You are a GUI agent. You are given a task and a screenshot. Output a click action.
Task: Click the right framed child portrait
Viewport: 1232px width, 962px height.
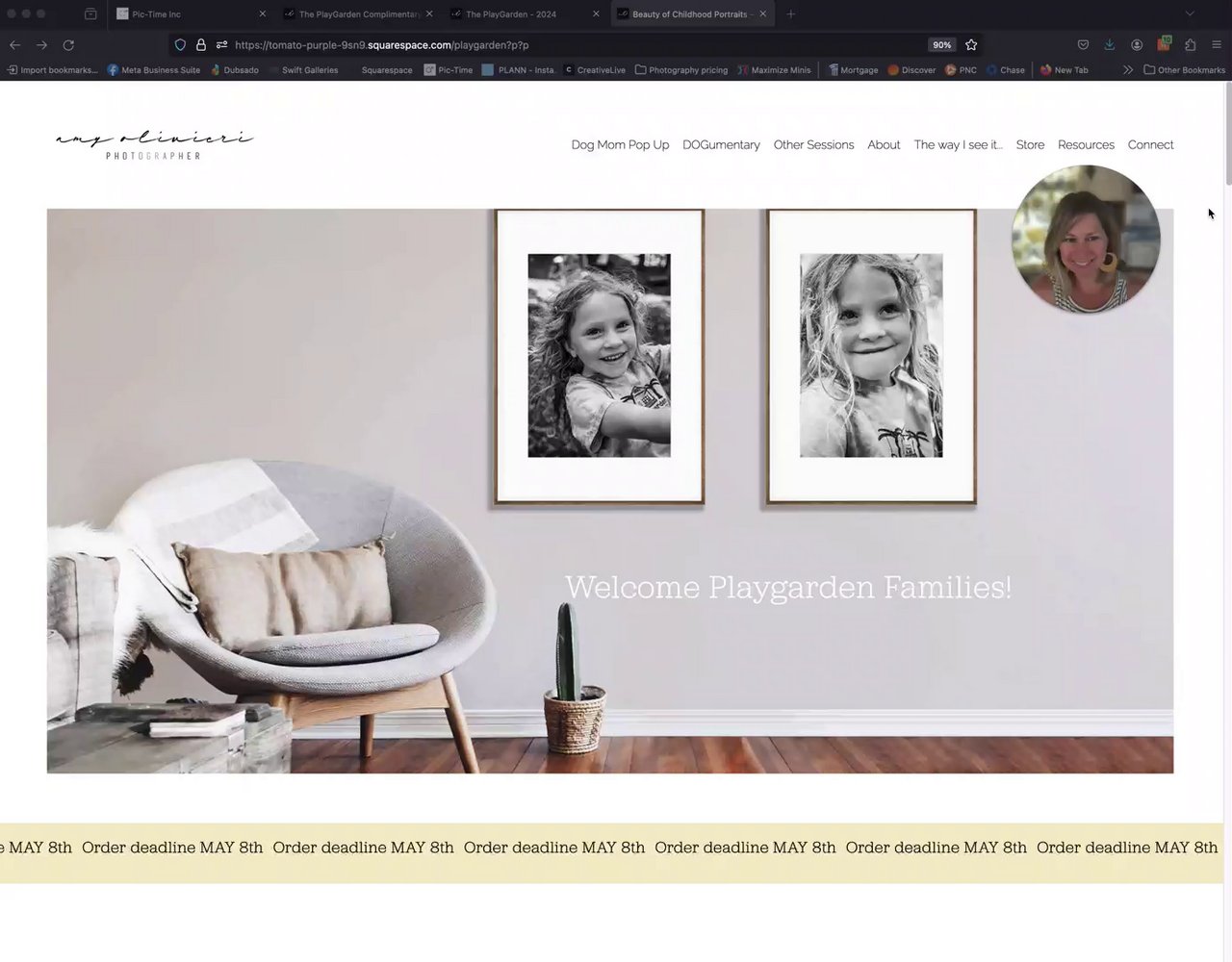click(871, 356)
